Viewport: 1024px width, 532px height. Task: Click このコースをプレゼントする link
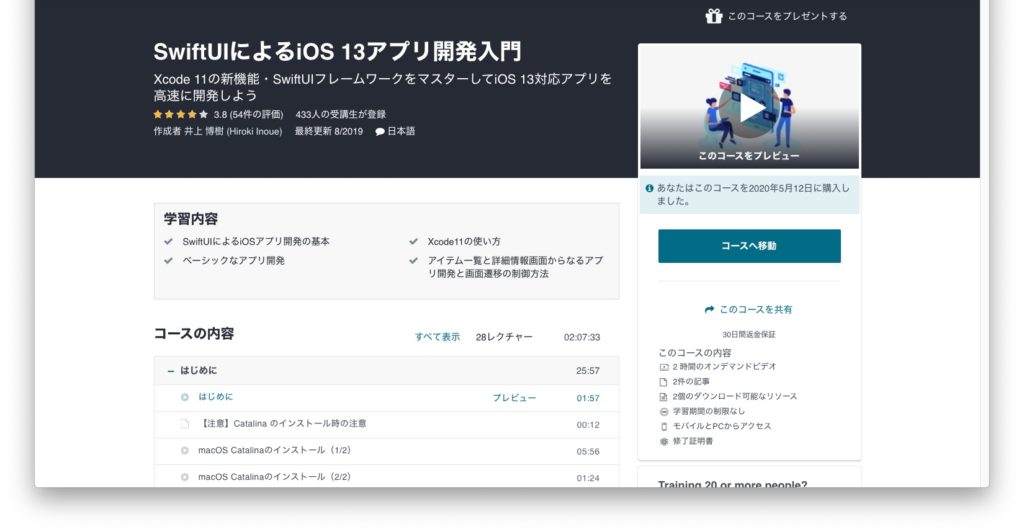coord(787,16)
